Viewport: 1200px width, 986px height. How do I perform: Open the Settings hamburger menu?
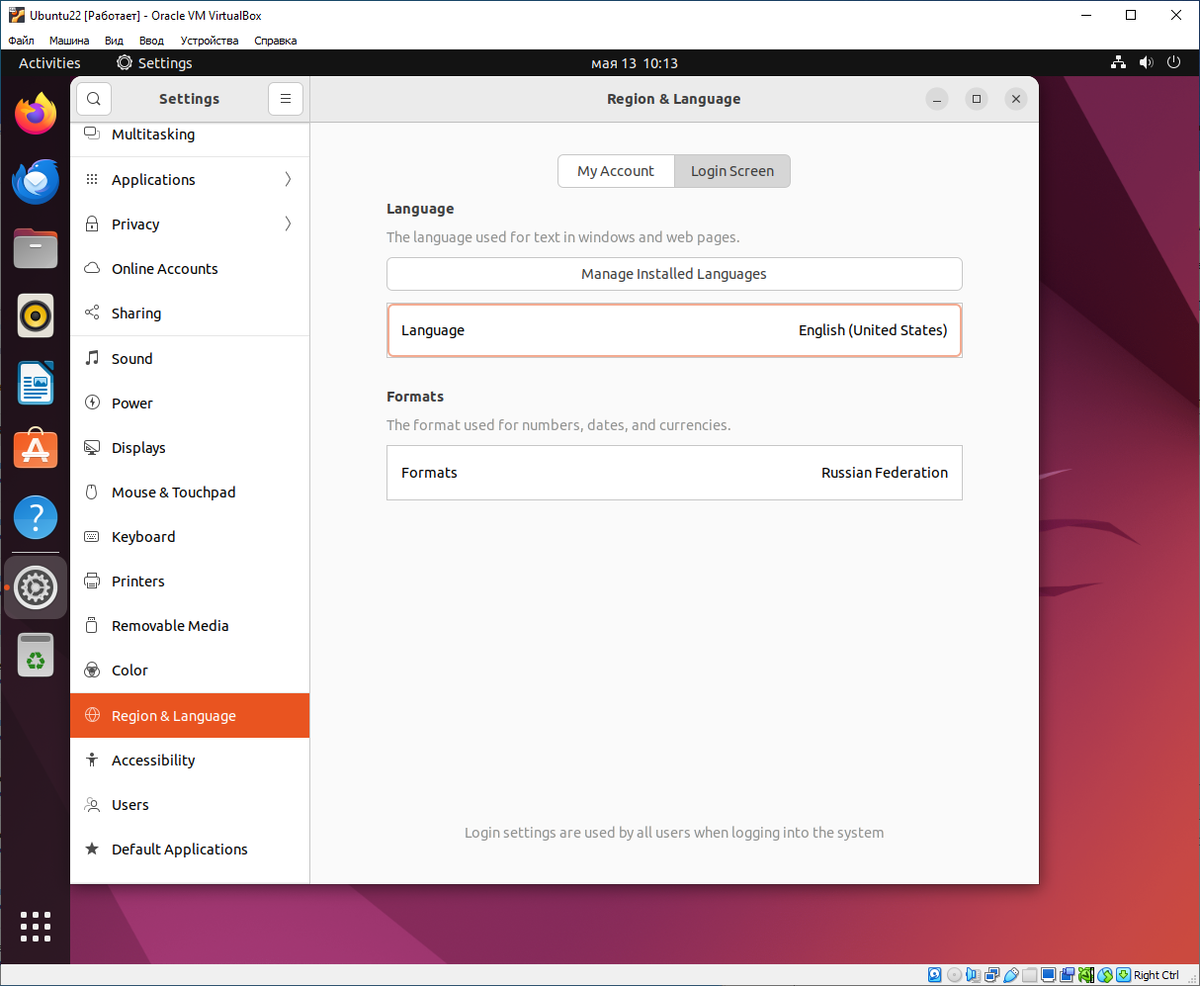[x=285, y=99]
